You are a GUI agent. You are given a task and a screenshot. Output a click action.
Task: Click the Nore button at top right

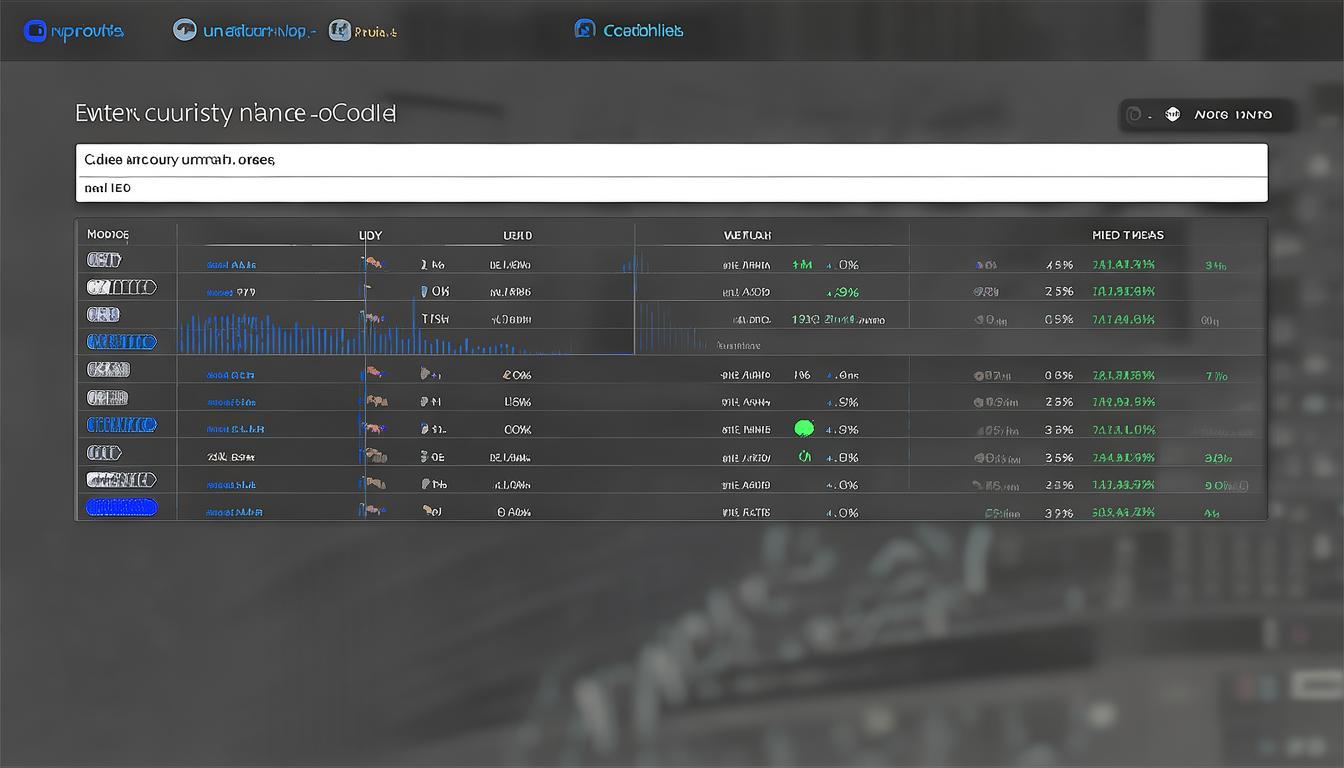click(x=1231, y=115)
